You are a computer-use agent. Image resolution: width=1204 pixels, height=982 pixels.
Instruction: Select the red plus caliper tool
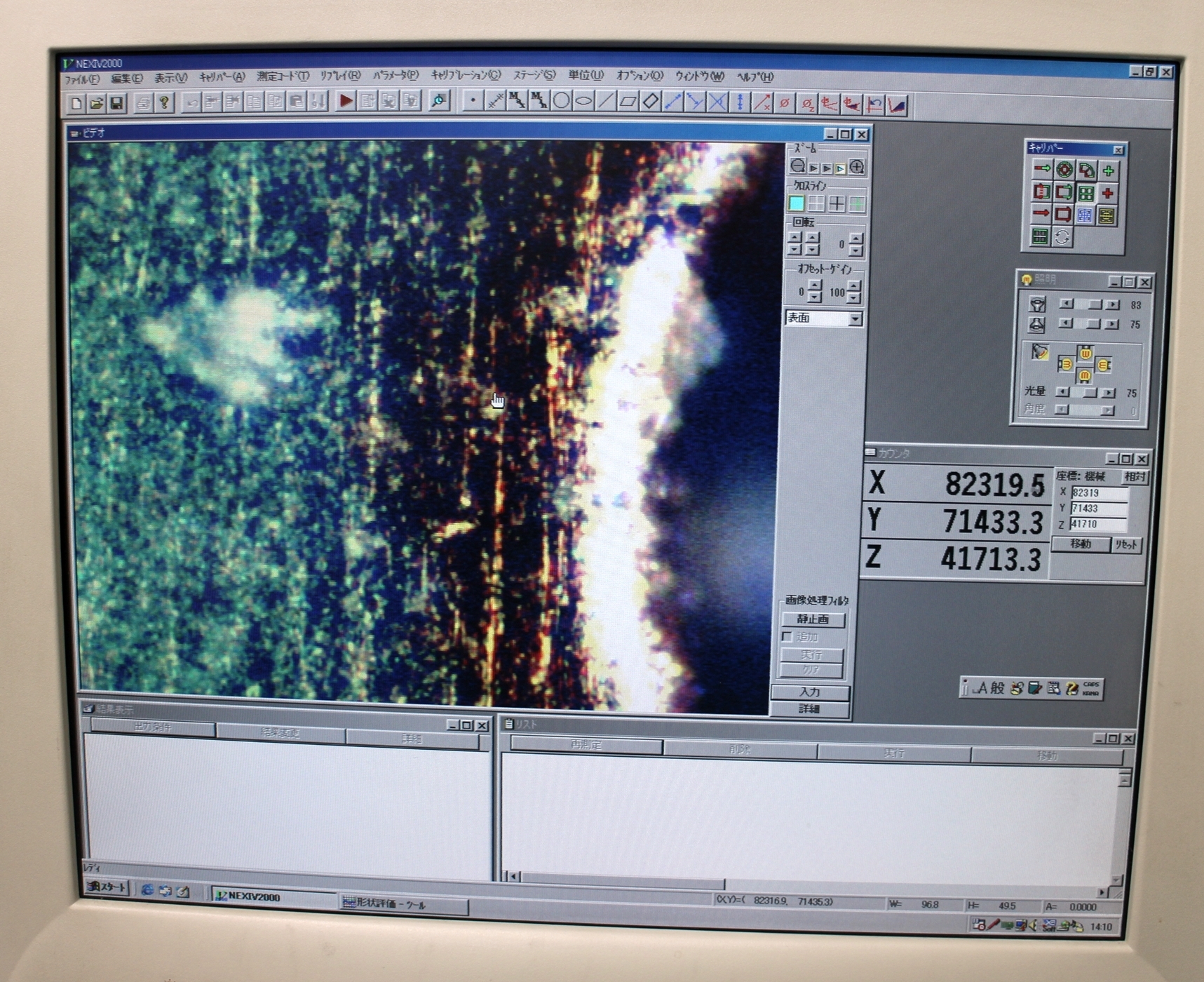click(1108, 193)
